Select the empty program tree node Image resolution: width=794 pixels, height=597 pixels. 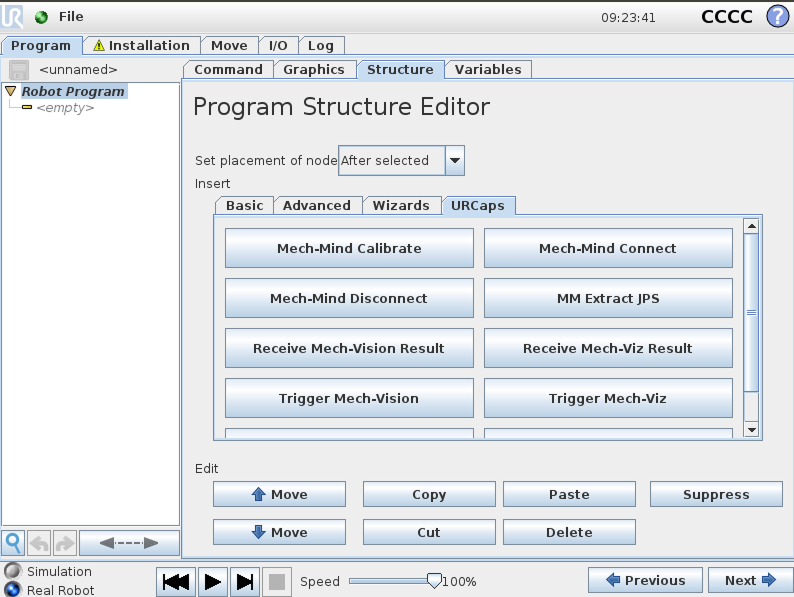(x=65, y=107)
